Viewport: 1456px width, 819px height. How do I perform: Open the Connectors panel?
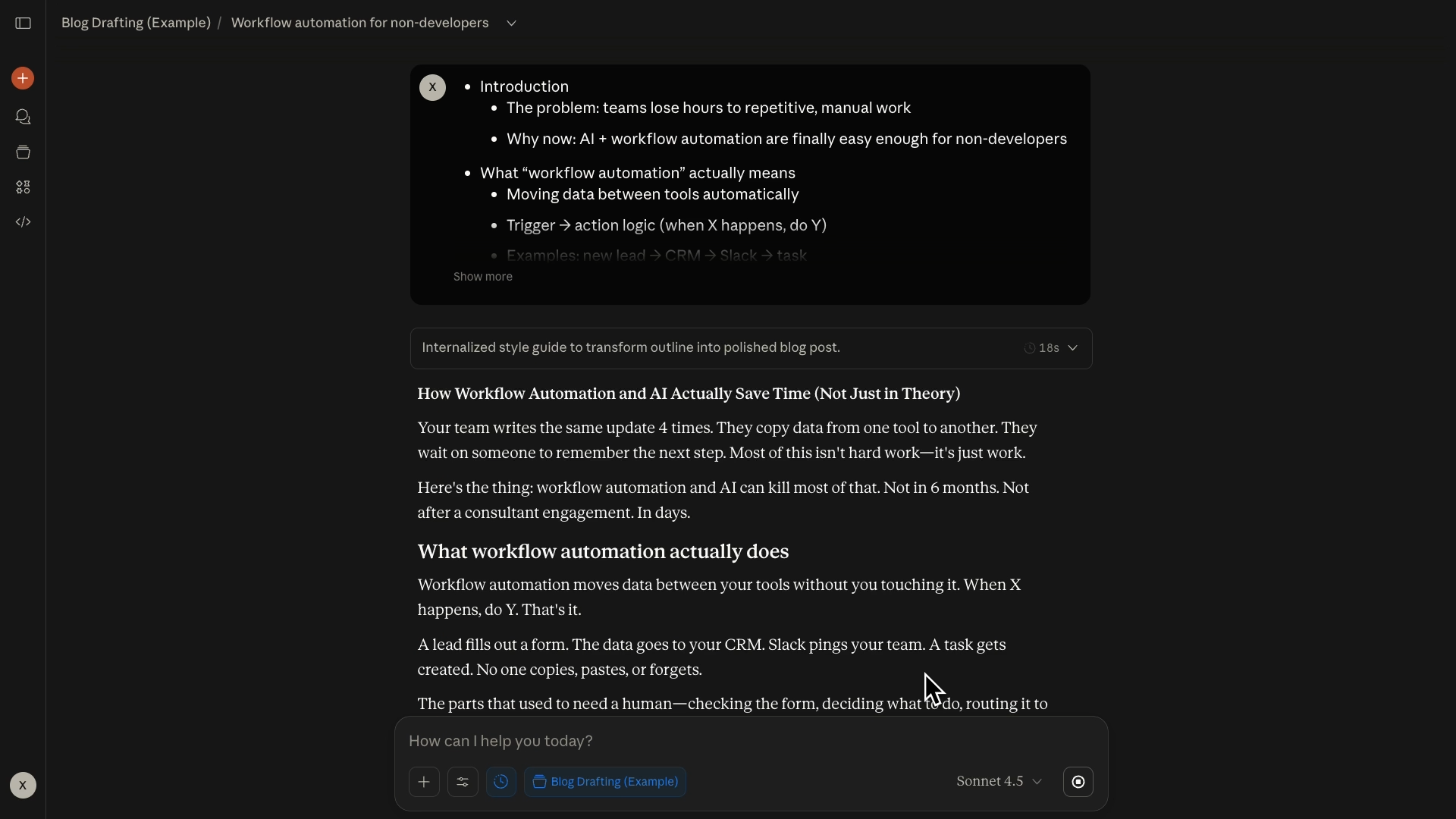(23, 187)
